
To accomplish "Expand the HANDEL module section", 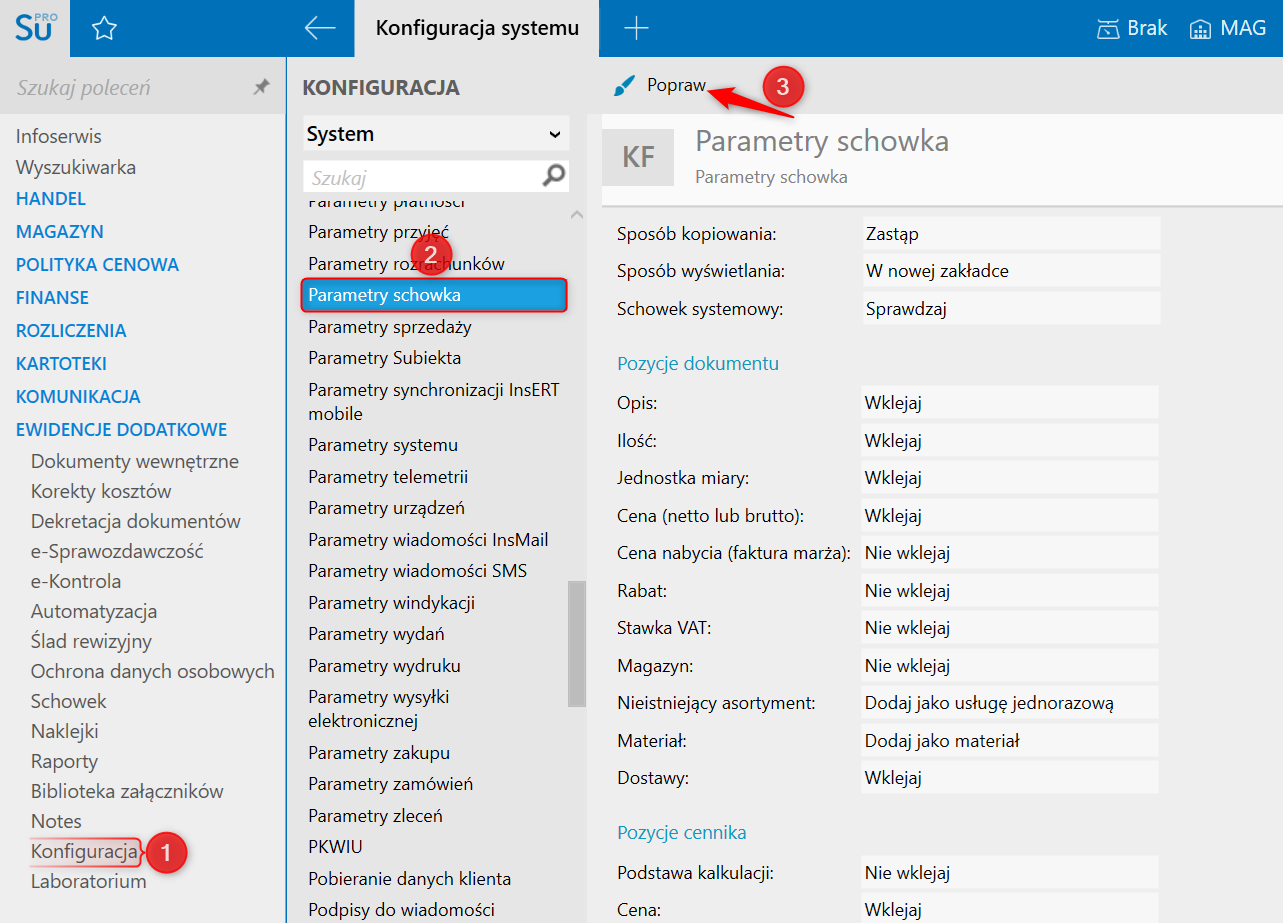I will pyautogui.click(x=51, y=199).
